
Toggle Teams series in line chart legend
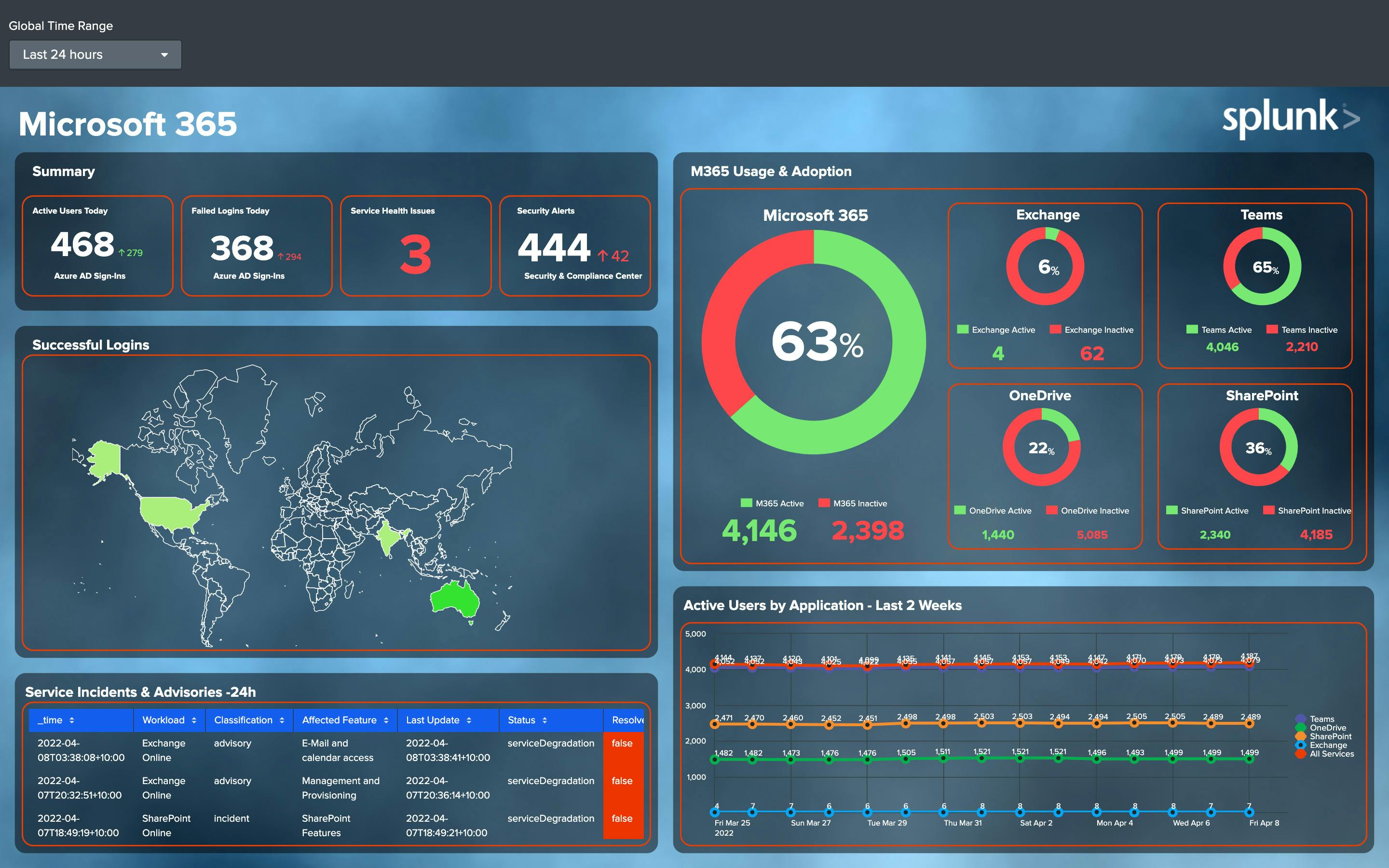click(1315, 719)
